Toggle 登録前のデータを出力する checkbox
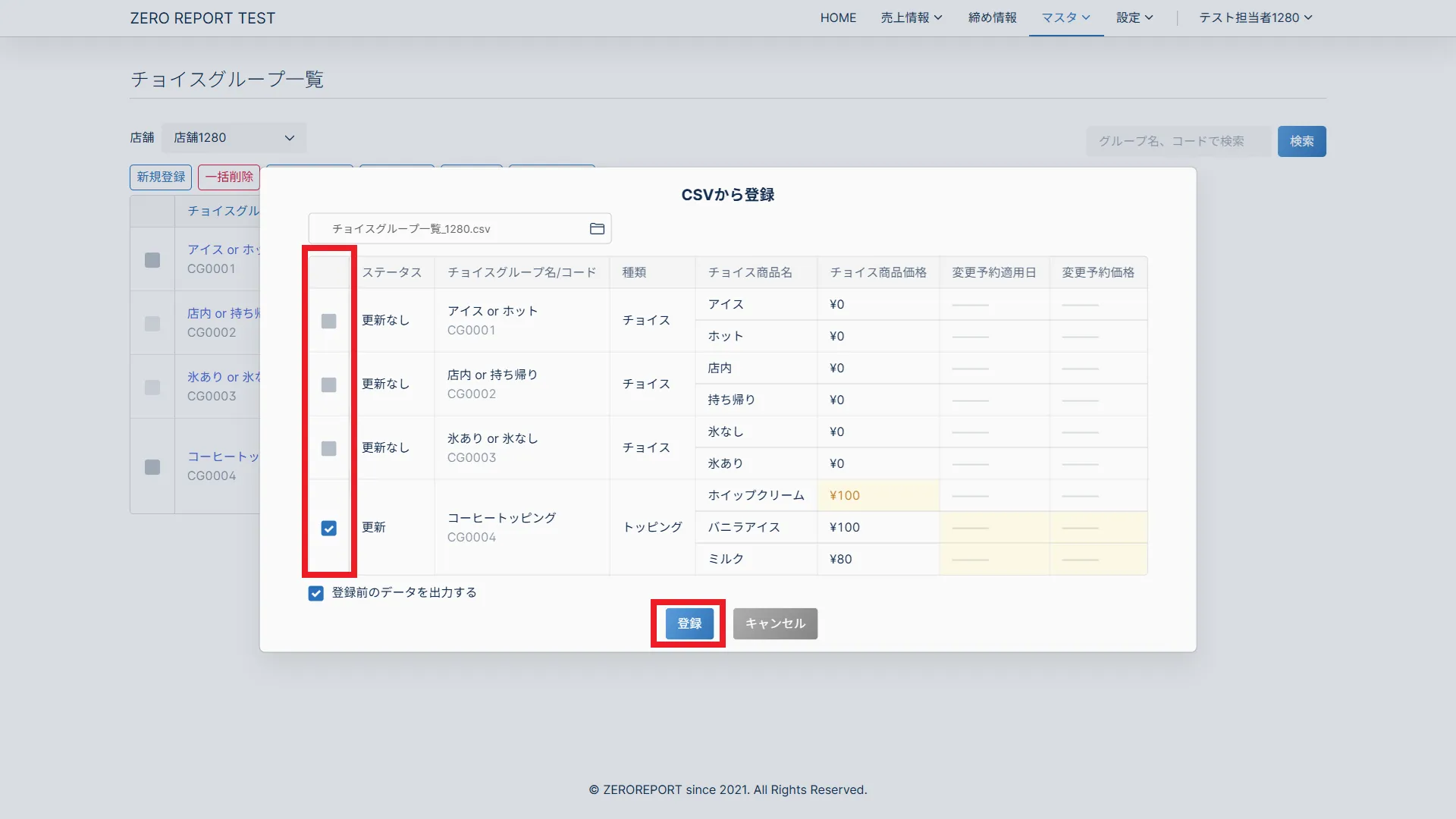This screenshot has height=819, width=1456. tap(316, 593)
